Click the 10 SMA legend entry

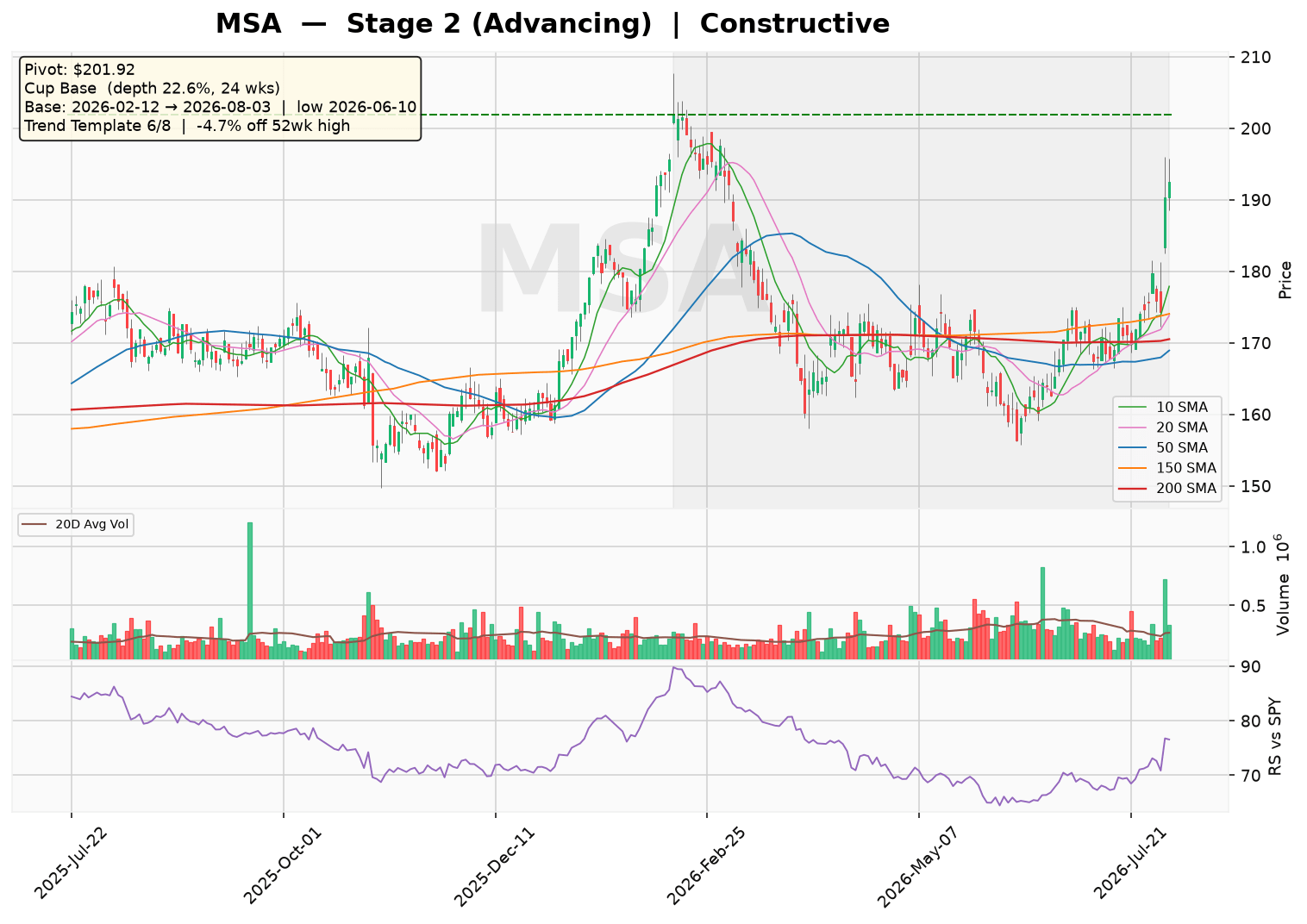coord(1166,407)
